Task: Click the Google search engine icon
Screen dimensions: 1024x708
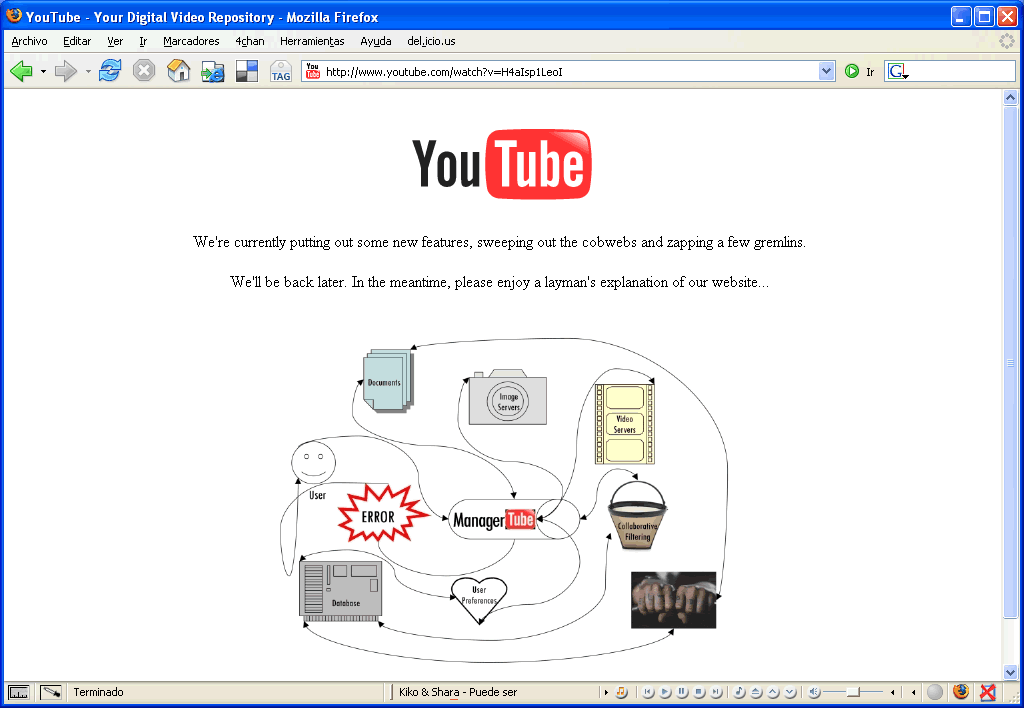Action: click(x=898, y=71)
